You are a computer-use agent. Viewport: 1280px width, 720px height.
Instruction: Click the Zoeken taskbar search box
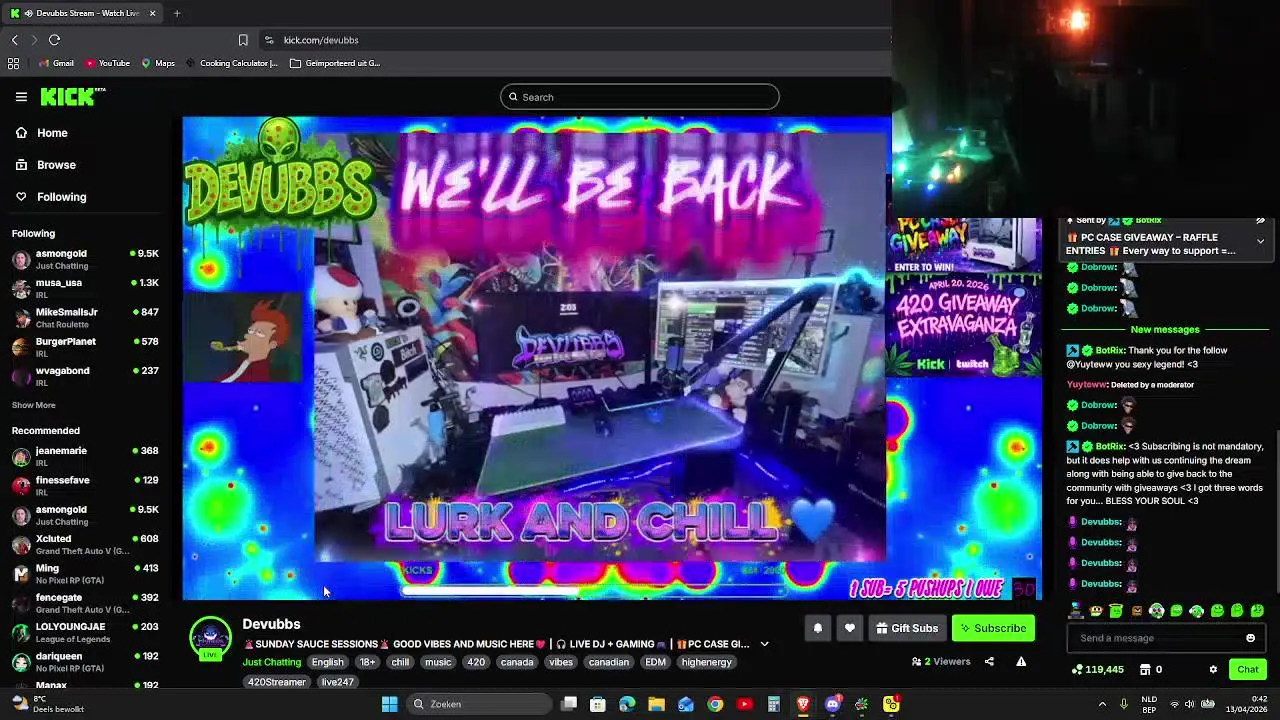pyautogui.click(x=480, y=704)
